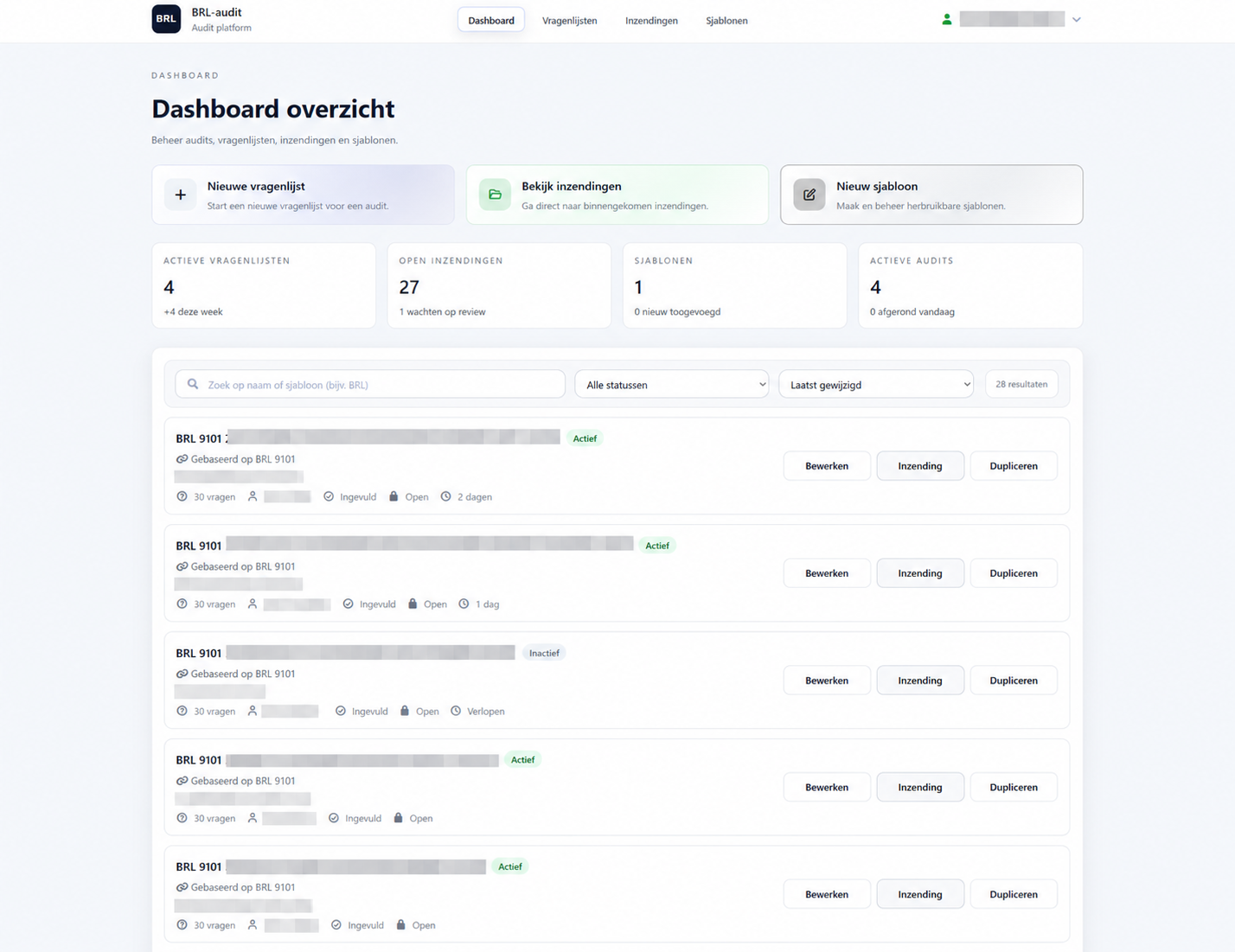Click the lock icon in the 1 dag row

click(x=413, y=604)
